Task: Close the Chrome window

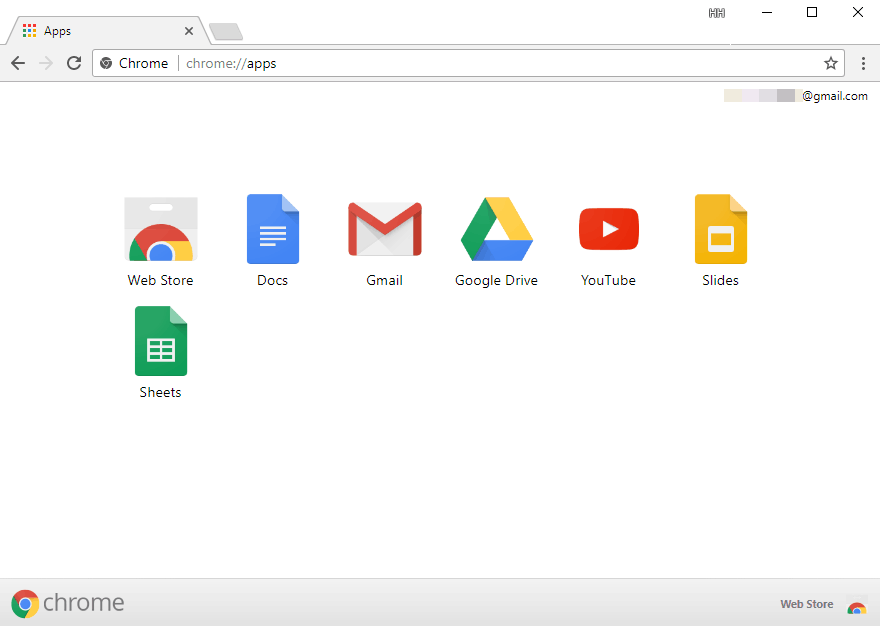Action: click(858, 12)
